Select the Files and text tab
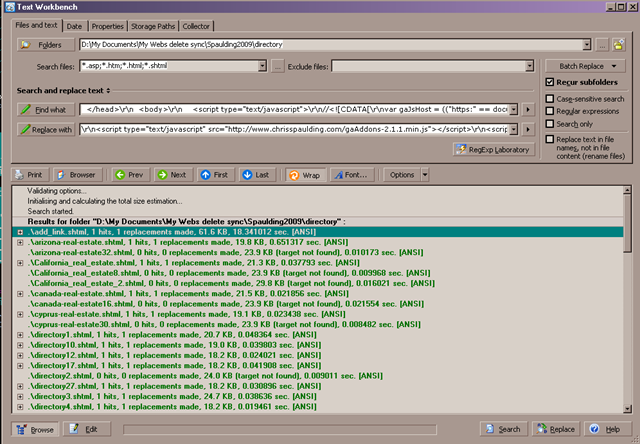This screenshot has height=444, width=640. click(36, 25)
